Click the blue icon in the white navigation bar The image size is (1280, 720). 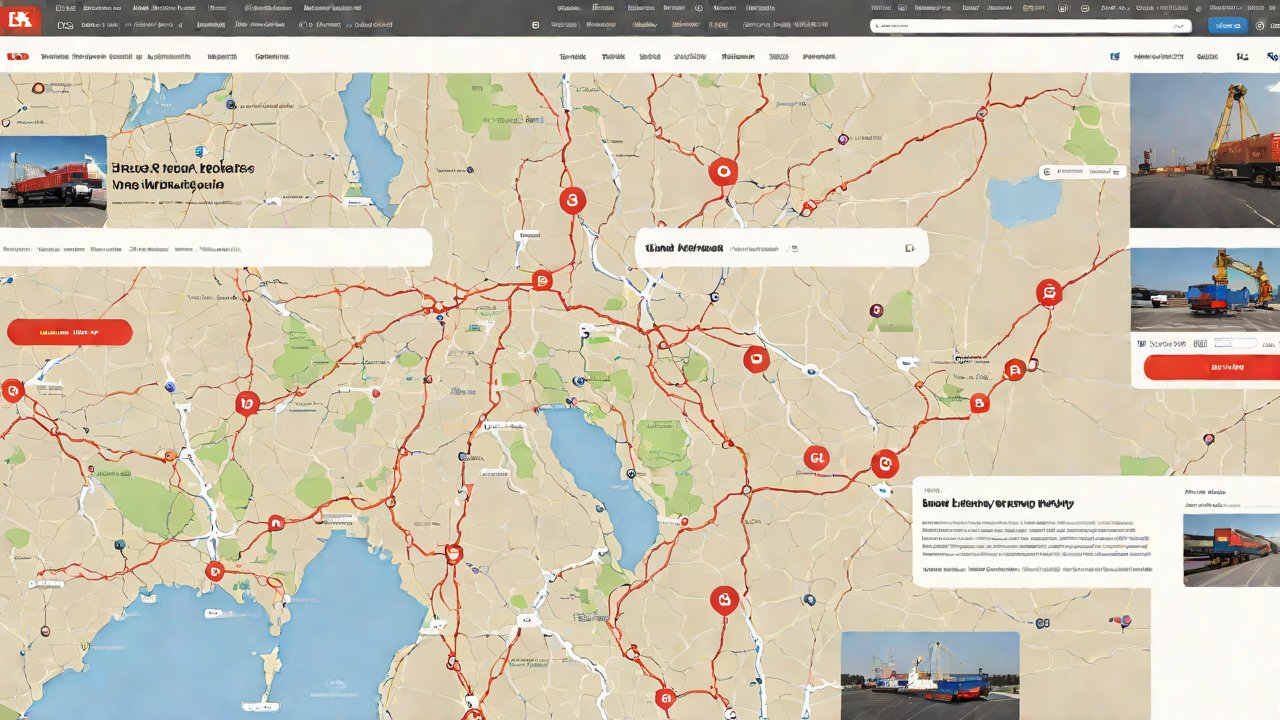(x=1115, y=57)
